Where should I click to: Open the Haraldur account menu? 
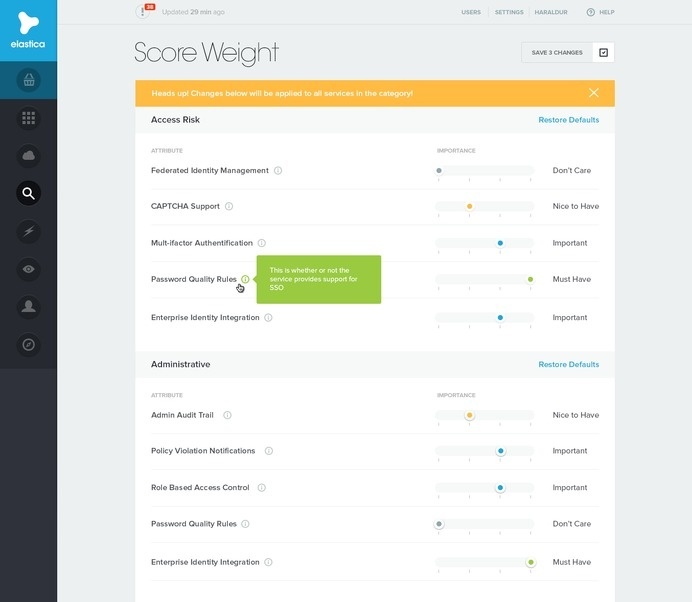click(x=551, y=12)
